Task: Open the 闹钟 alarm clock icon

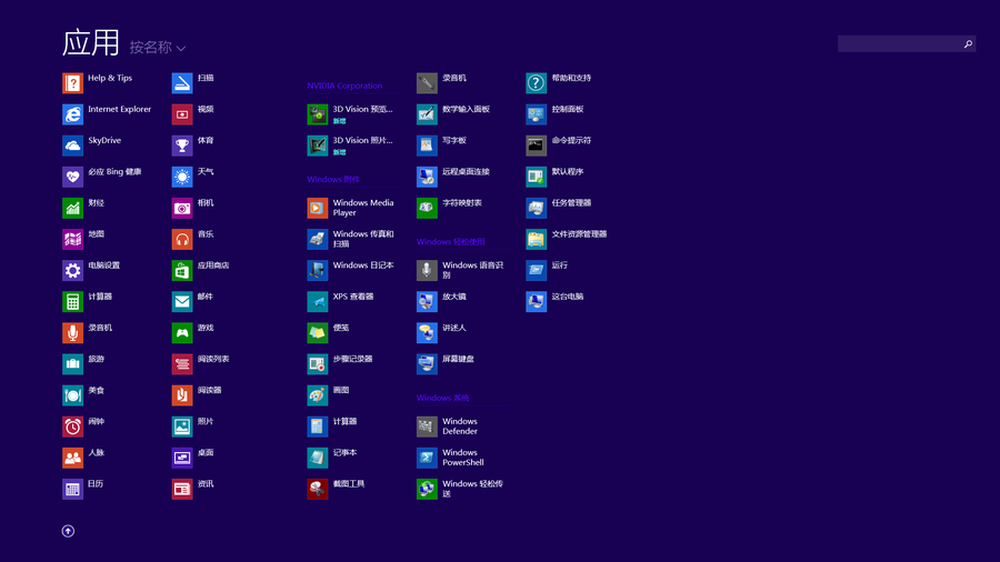Action: pos(73,427)
